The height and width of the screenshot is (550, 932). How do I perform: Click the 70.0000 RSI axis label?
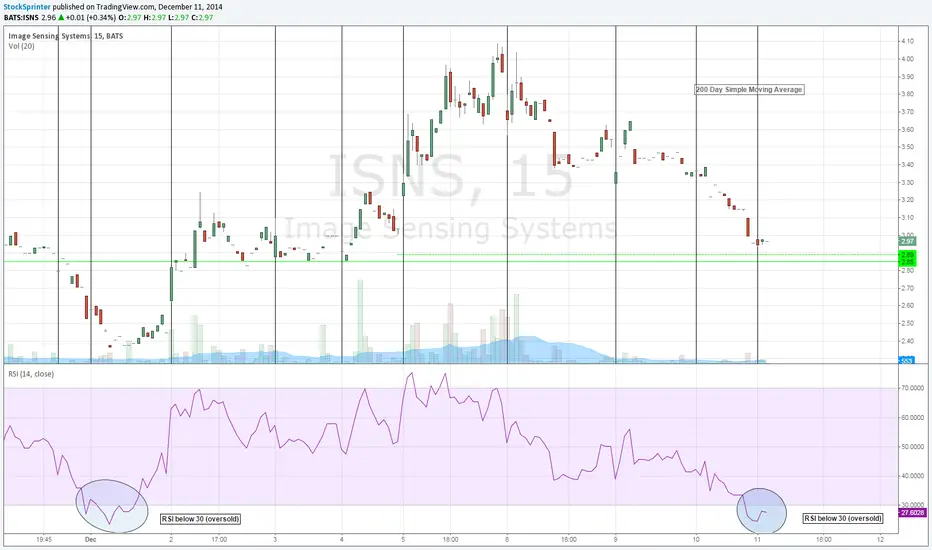(x=912, y=388)
